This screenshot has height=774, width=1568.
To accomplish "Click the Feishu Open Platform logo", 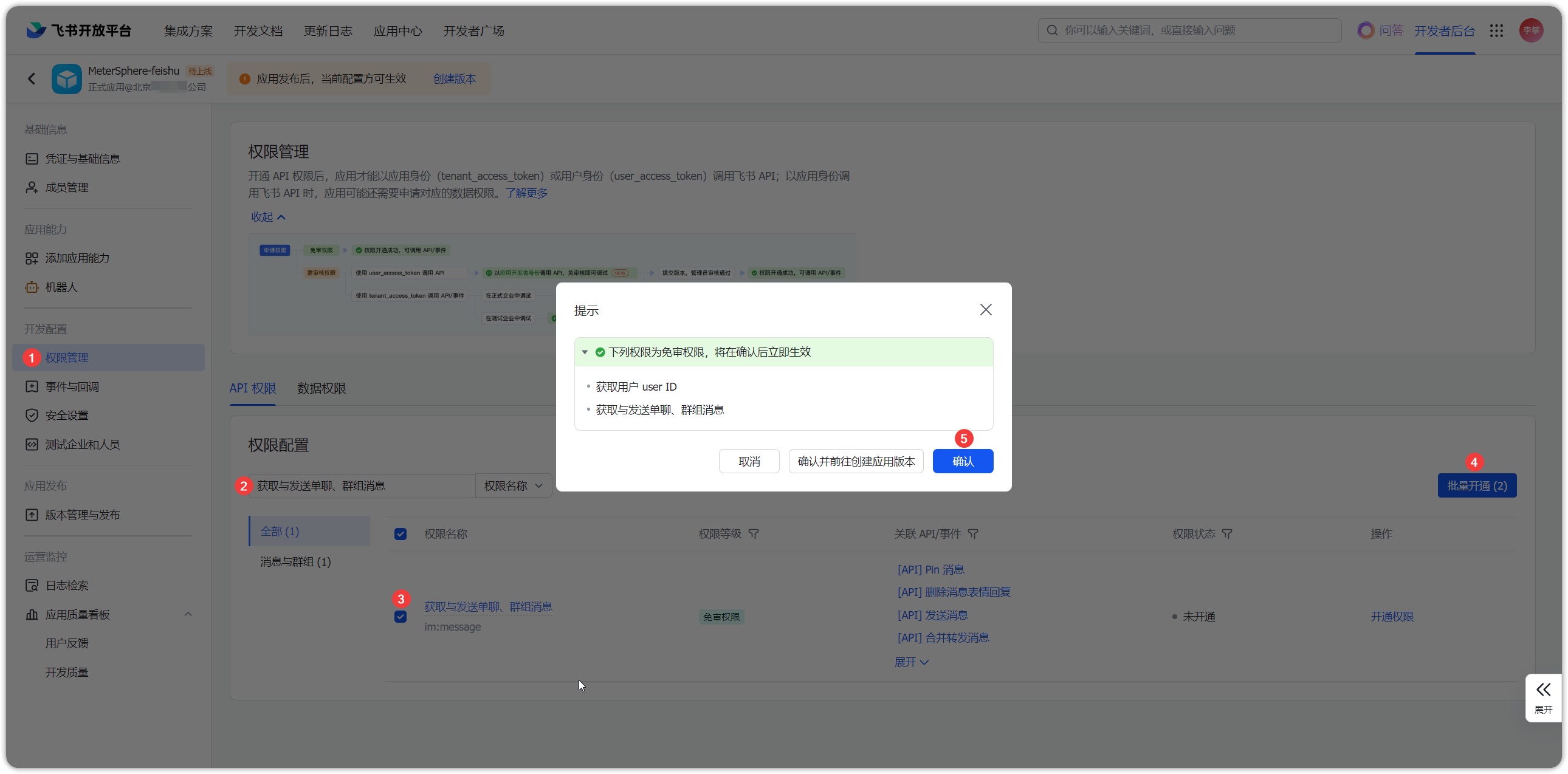I will pos(78,30).
